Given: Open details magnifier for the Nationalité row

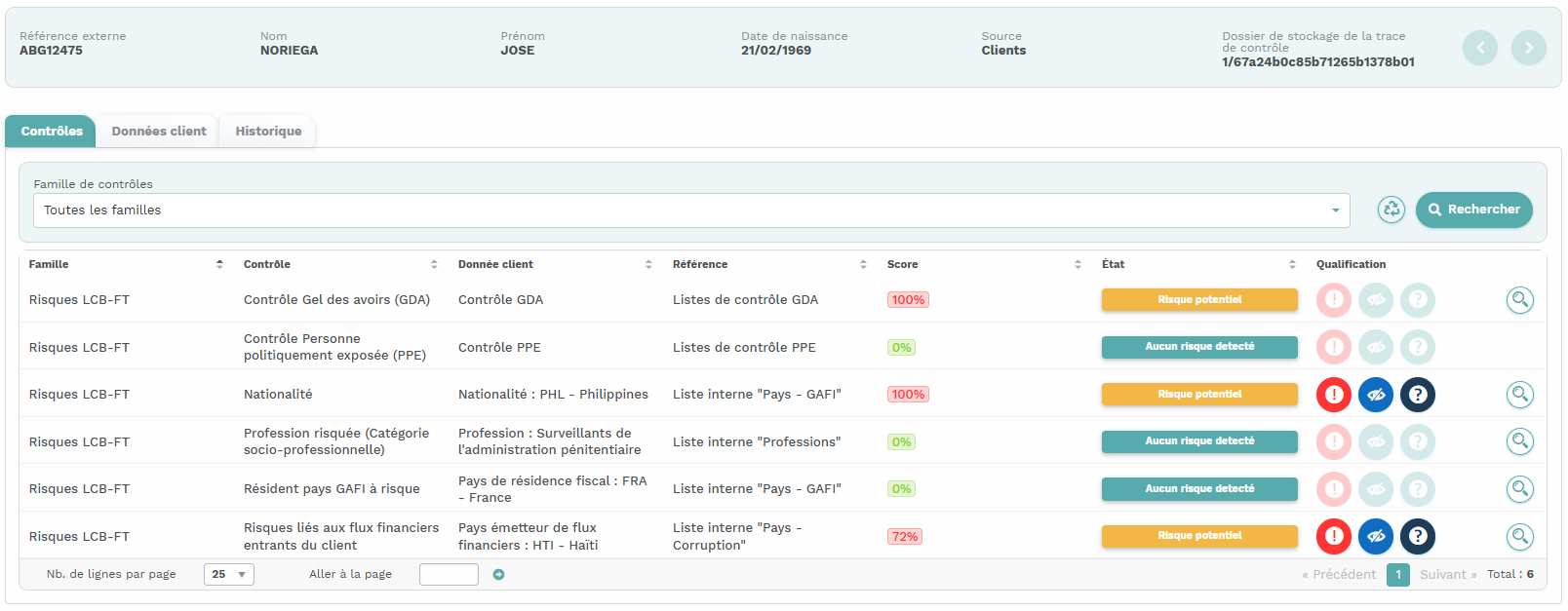Looking at the screenshot, I should tap(1520, 395).
